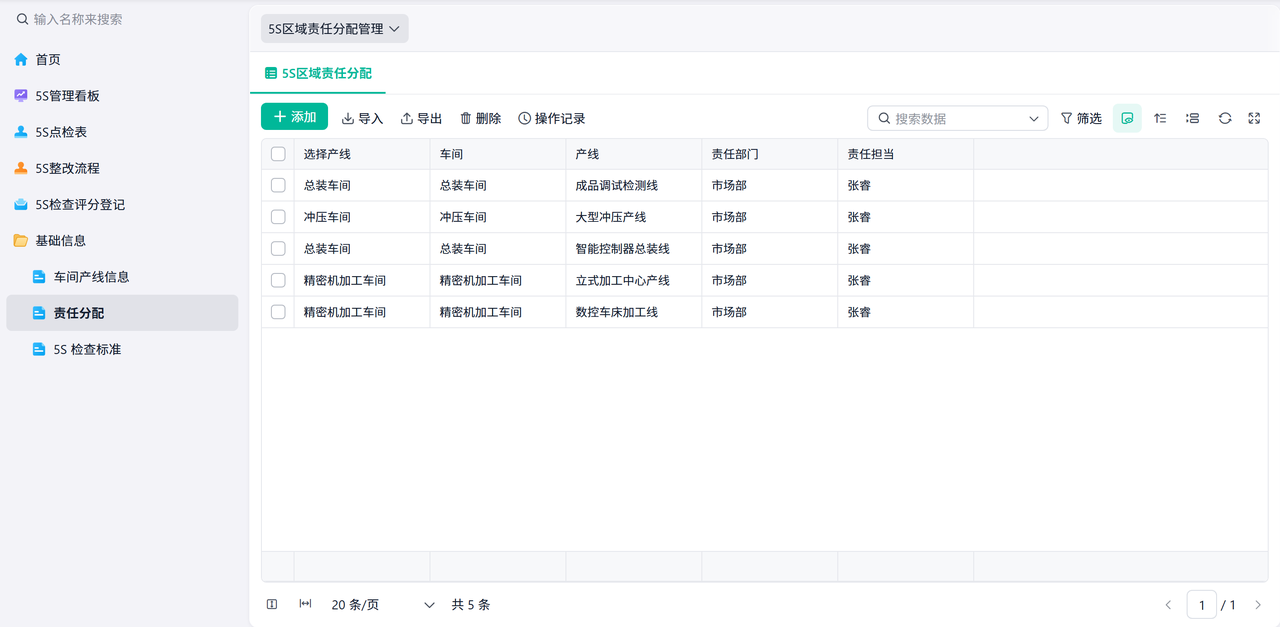The height and width of the screenshot is (627, 1280).
Task: Click the 数控车床加工线 cell
Action: [634, 312]
